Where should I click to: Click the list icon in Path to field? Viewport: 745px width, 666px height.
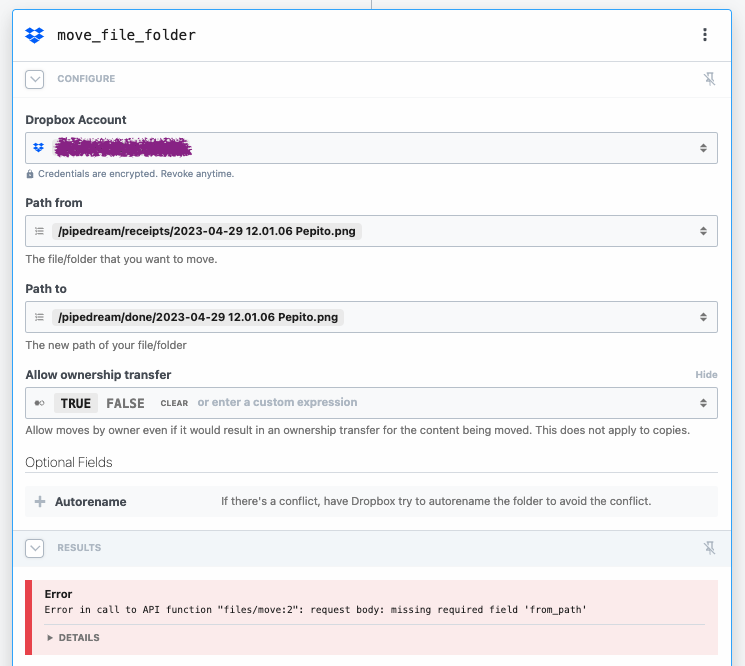tap(39, 317)
